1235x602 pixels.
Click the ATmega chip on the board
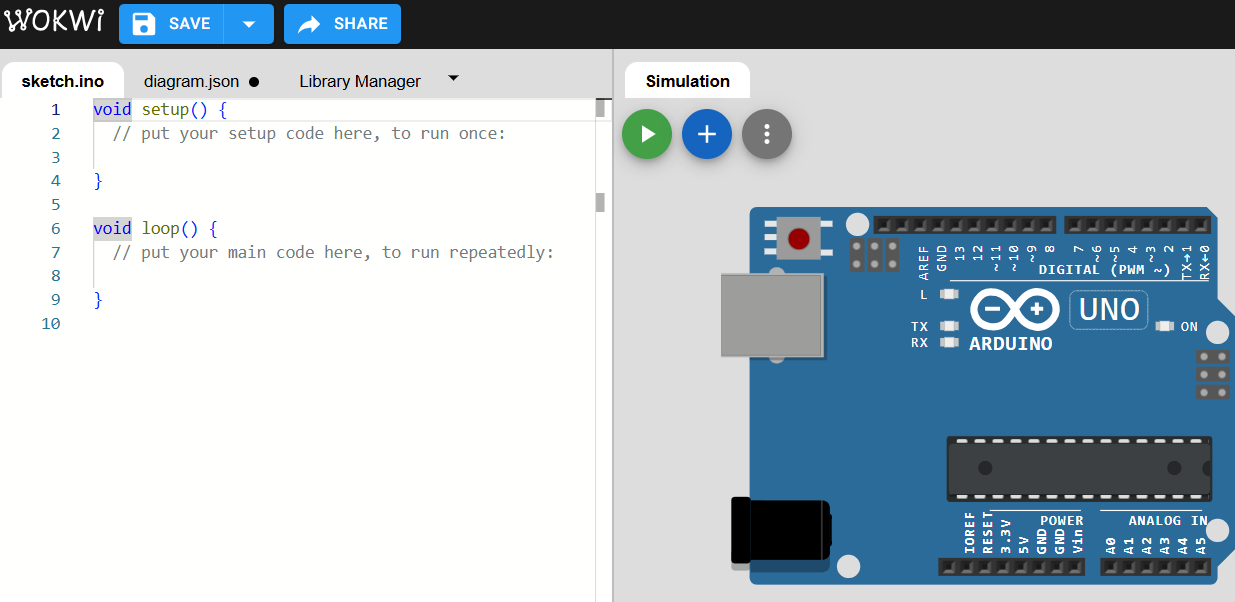coord(1078,468)
